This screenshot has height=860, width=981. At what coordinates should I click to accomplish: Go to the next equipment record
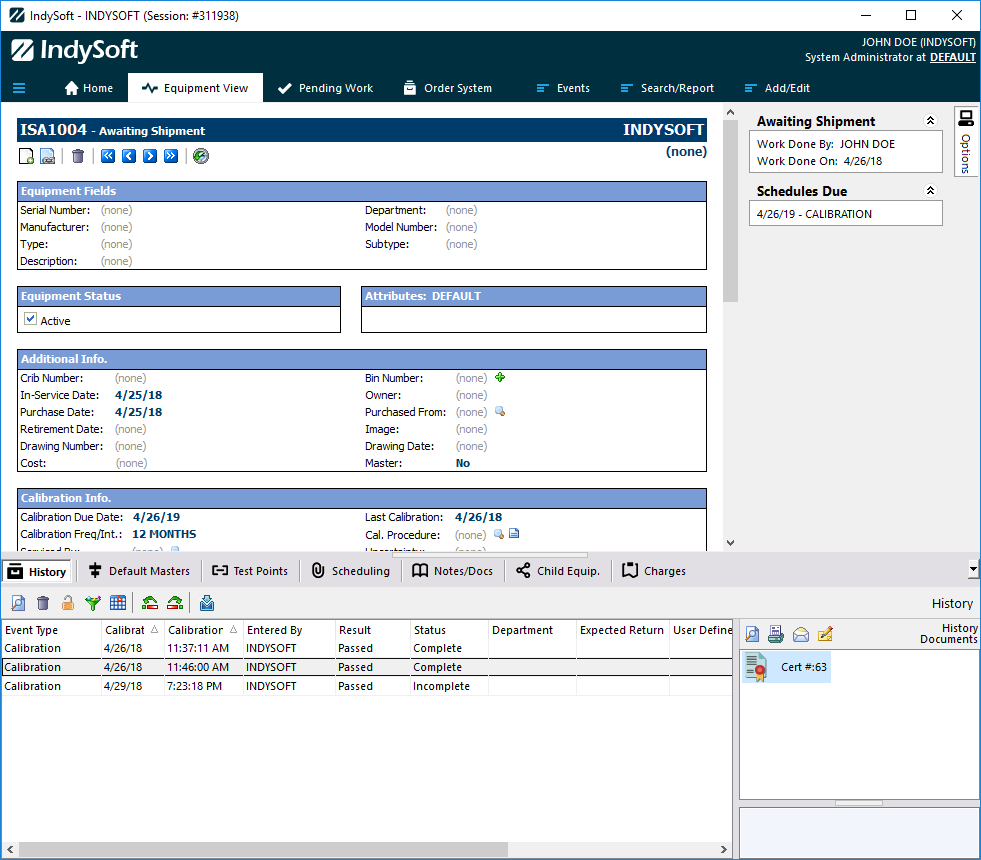tap(150, 156)
